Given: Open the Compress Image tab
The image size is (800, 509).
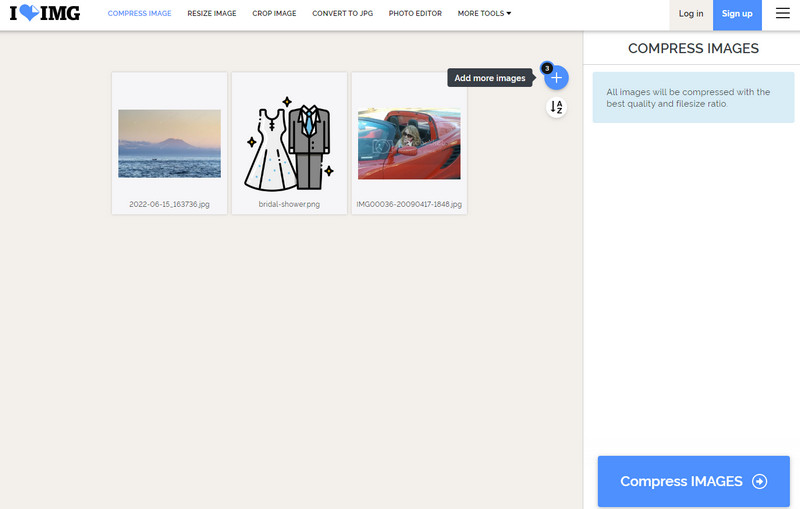Looking at the screenshot, I should (x=139, y=14).
